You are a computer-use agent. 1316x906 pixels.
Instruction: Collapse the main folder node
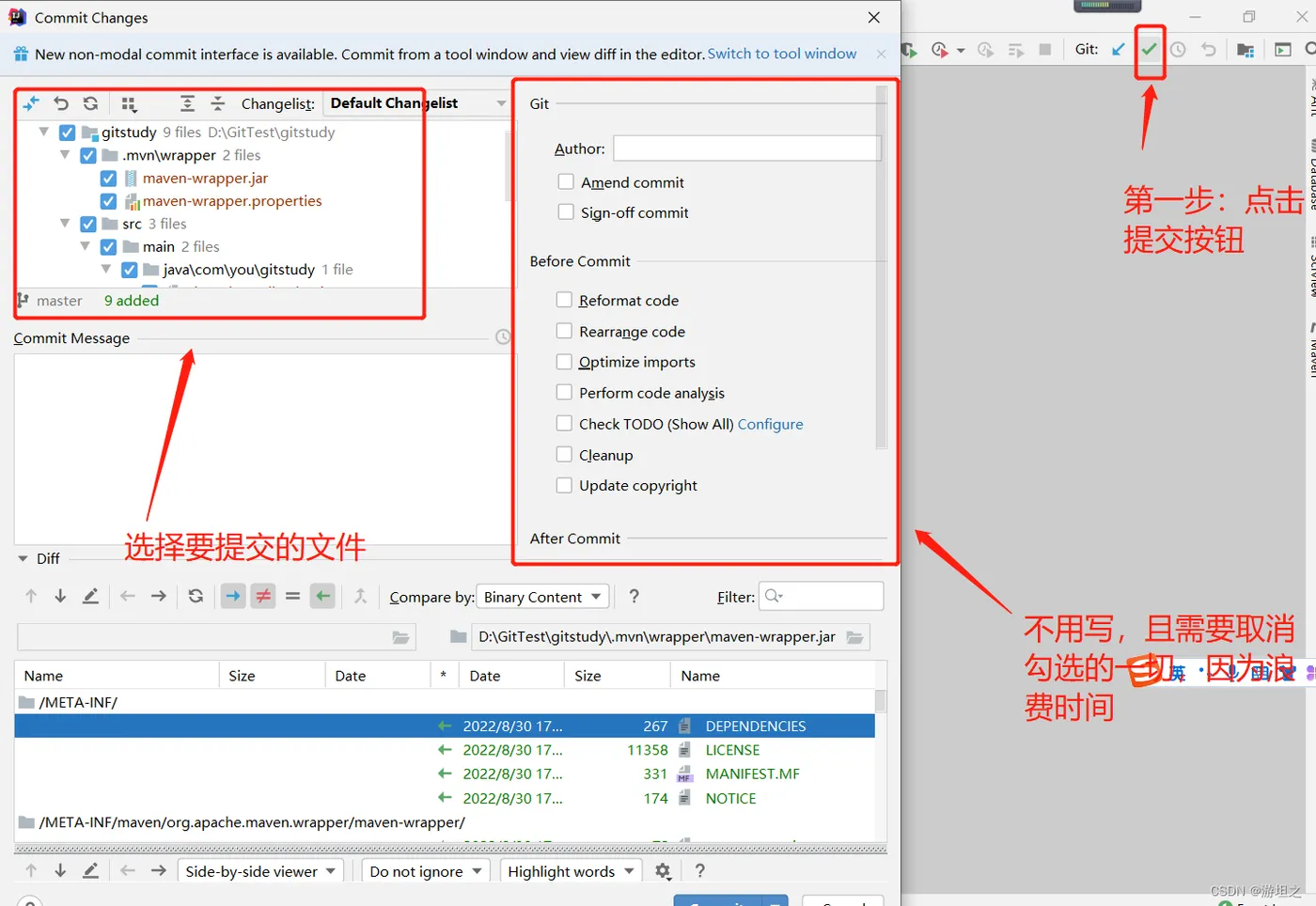(86, 246)
